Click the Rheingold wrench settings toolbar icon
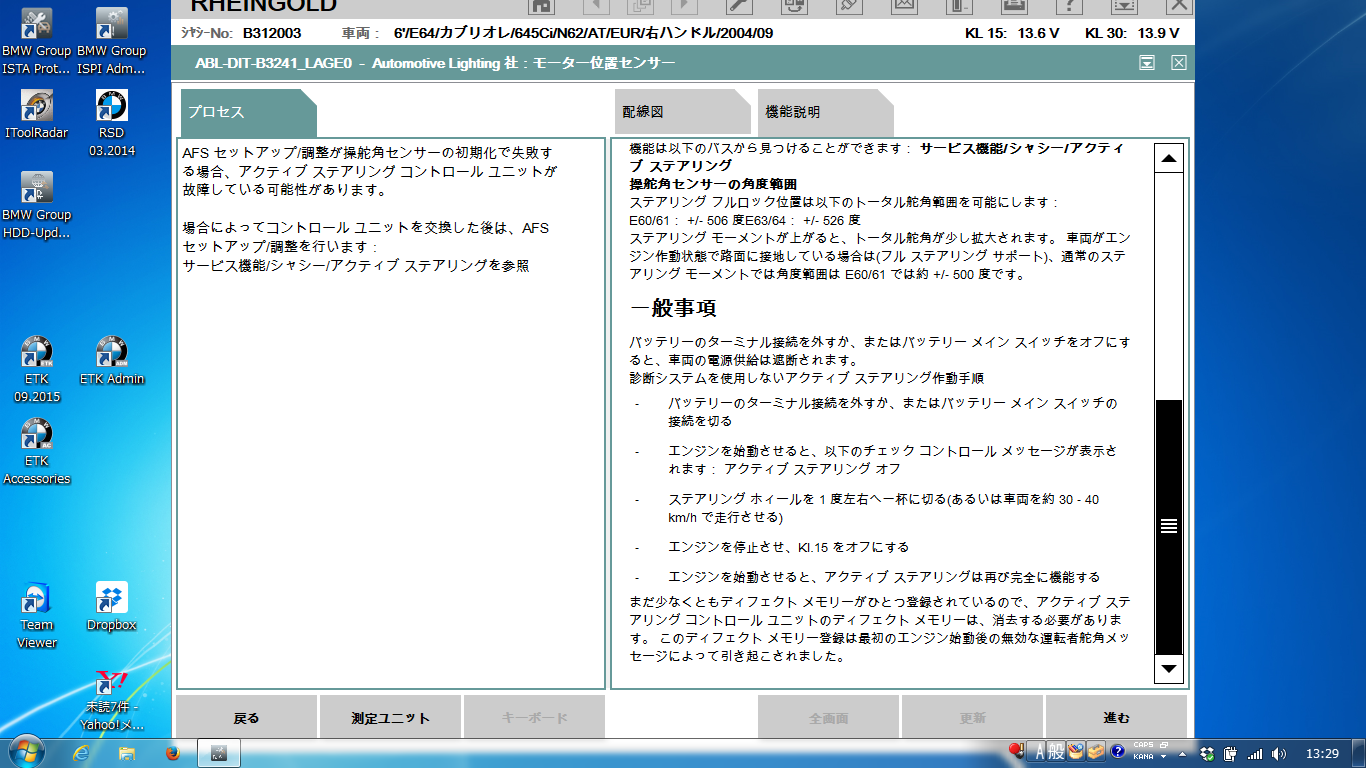This screenshot has width=1366, height=768. [737, 5]
